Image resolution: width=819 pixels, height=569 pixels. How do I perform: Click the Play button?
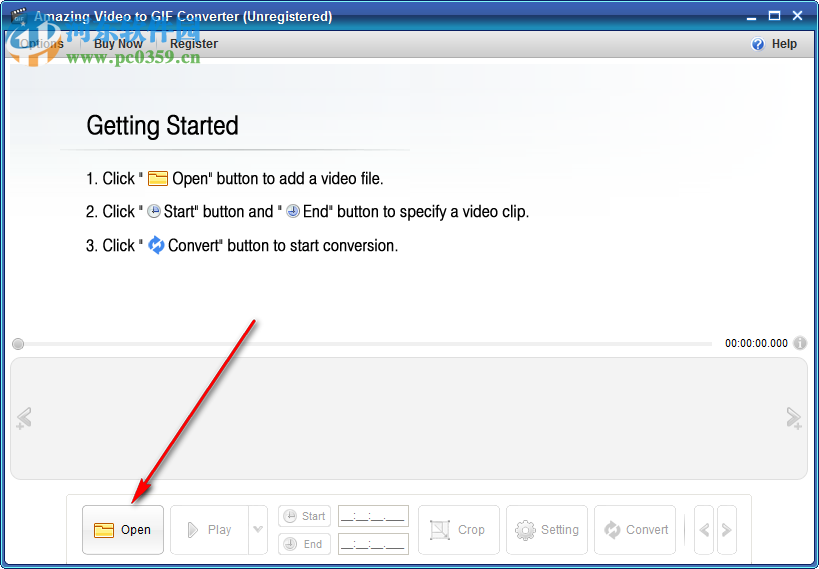click(x=209, y=529)
